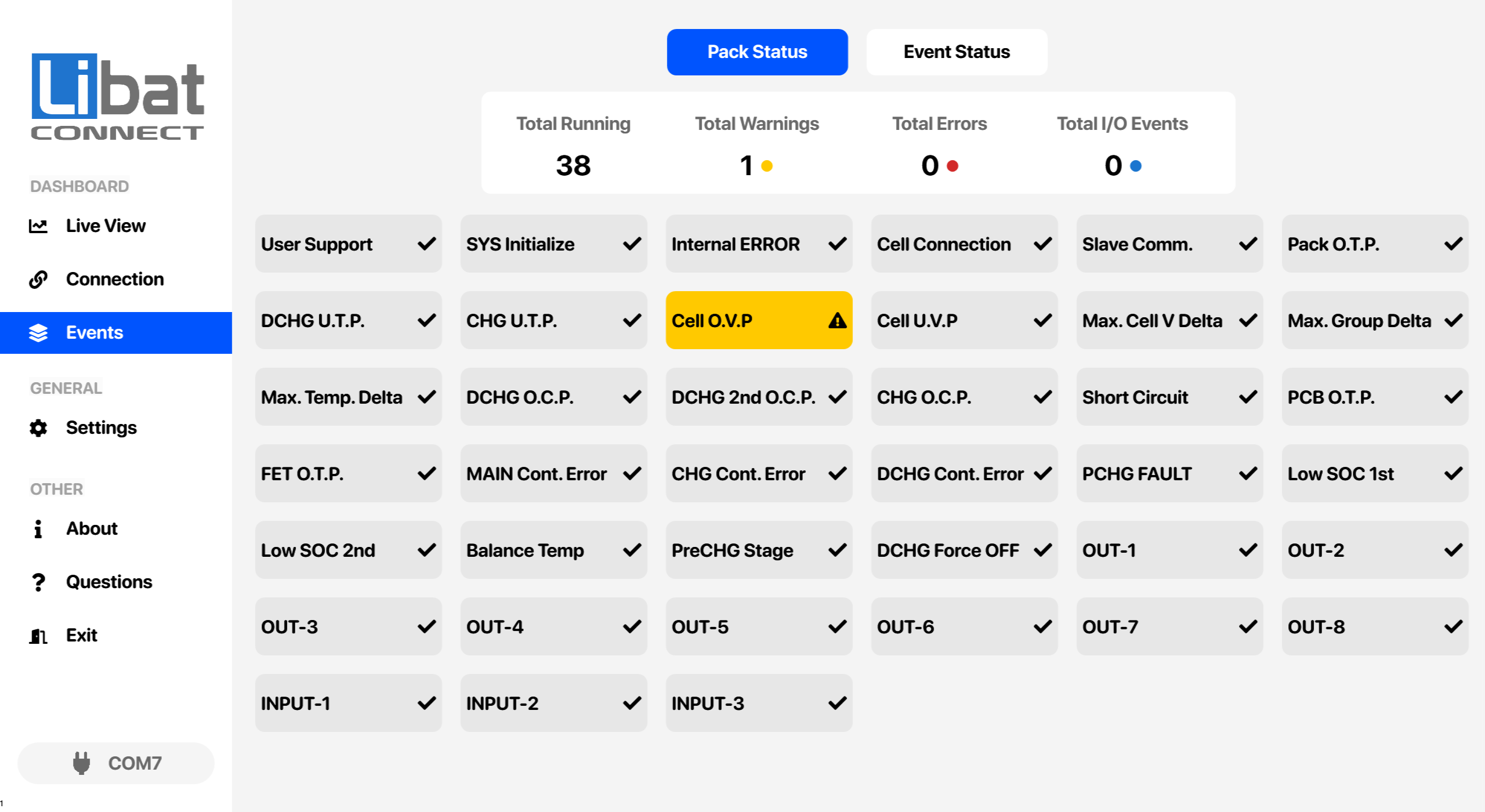This screenshot has height=812, width=1485.
Task: Select the DCHG Force OFF tile
Action: pos(964,550)
